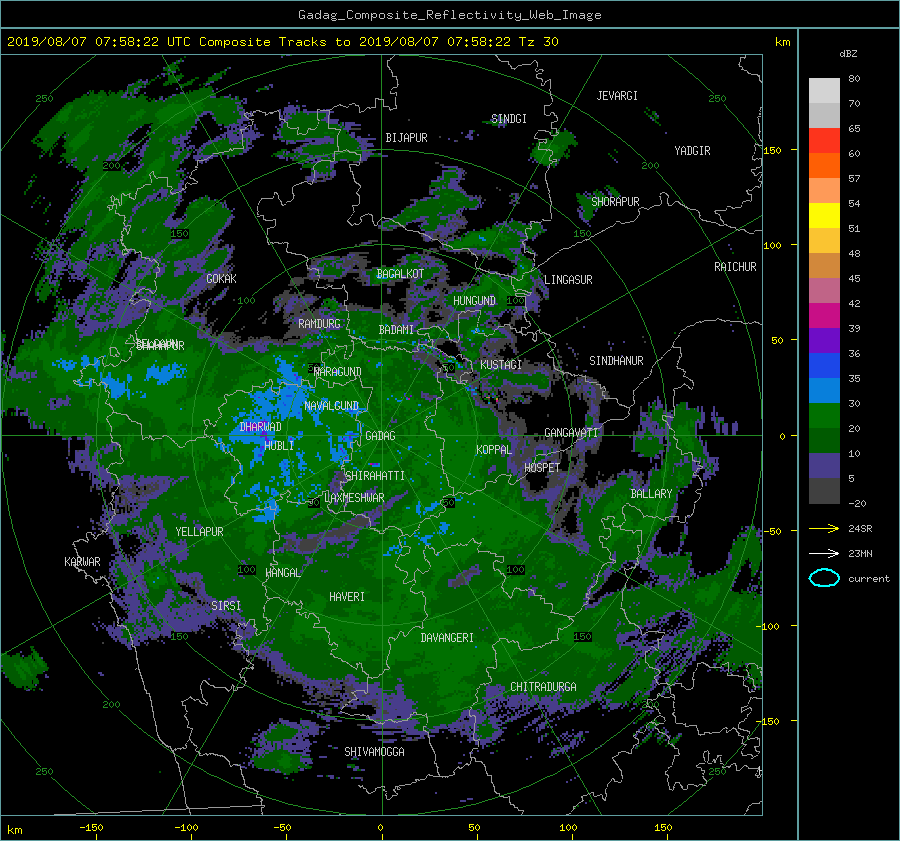This screenshot has width=900, height=841.
Task: Click the KUSTAGI city label
Action: (501, 365)
